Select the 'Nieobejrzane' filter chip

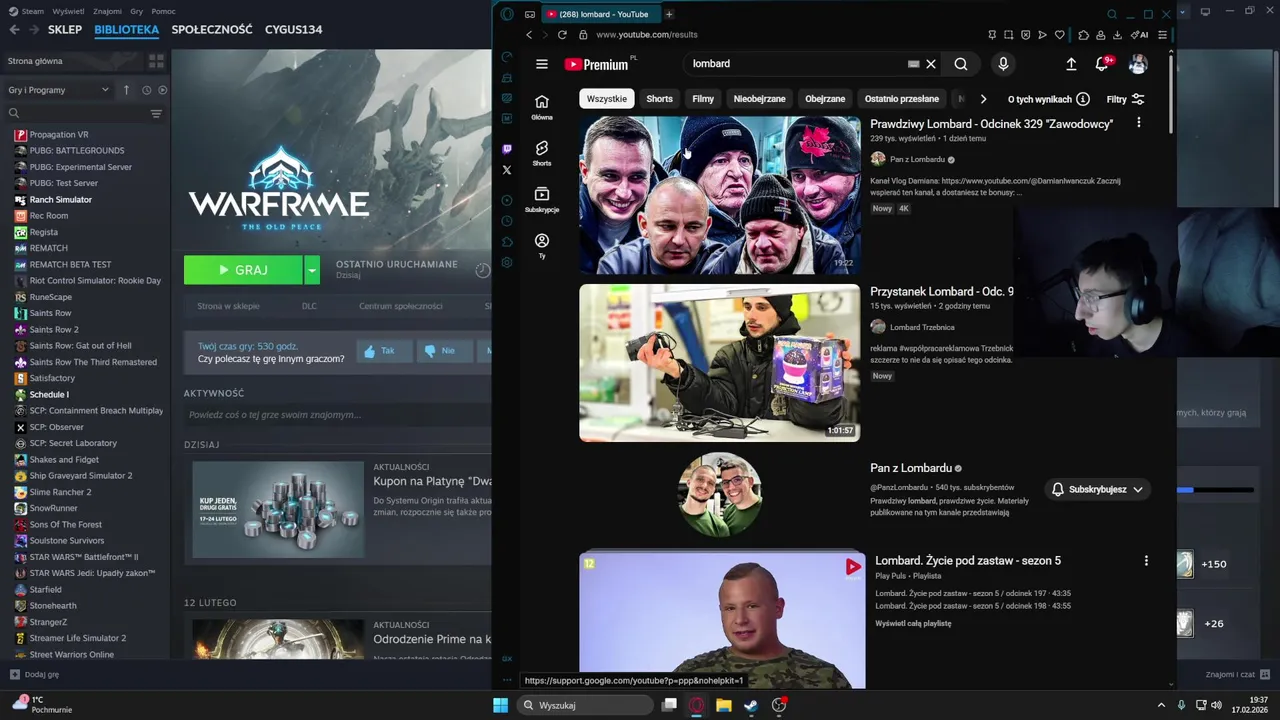(x=760, y=99)
